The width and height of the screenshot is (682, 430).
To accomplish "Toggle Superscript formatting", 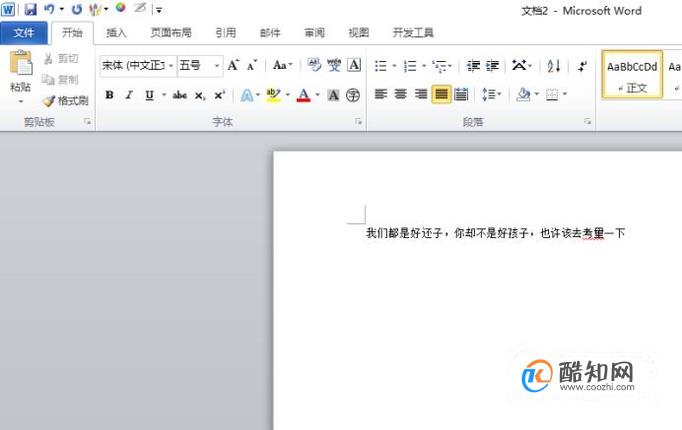I will pos(220,95).
